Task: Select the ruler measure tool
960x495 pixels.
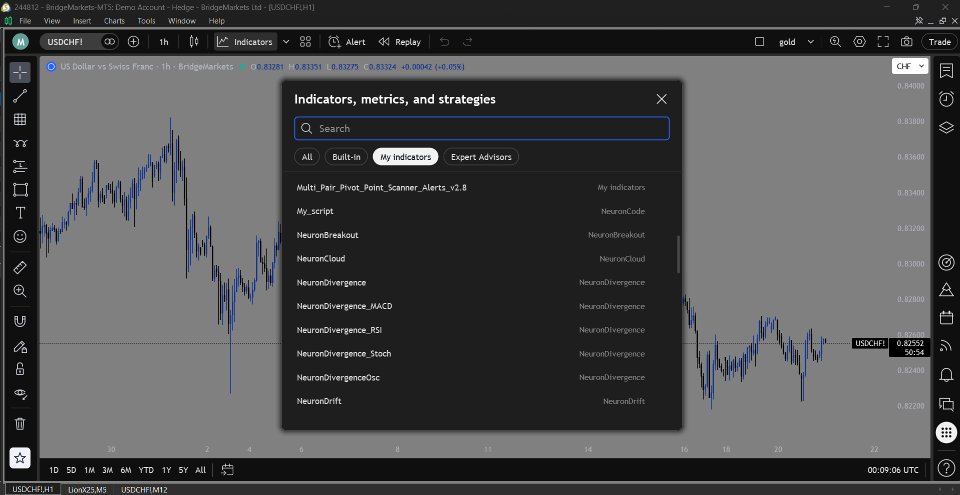Action: pos(20,268)
